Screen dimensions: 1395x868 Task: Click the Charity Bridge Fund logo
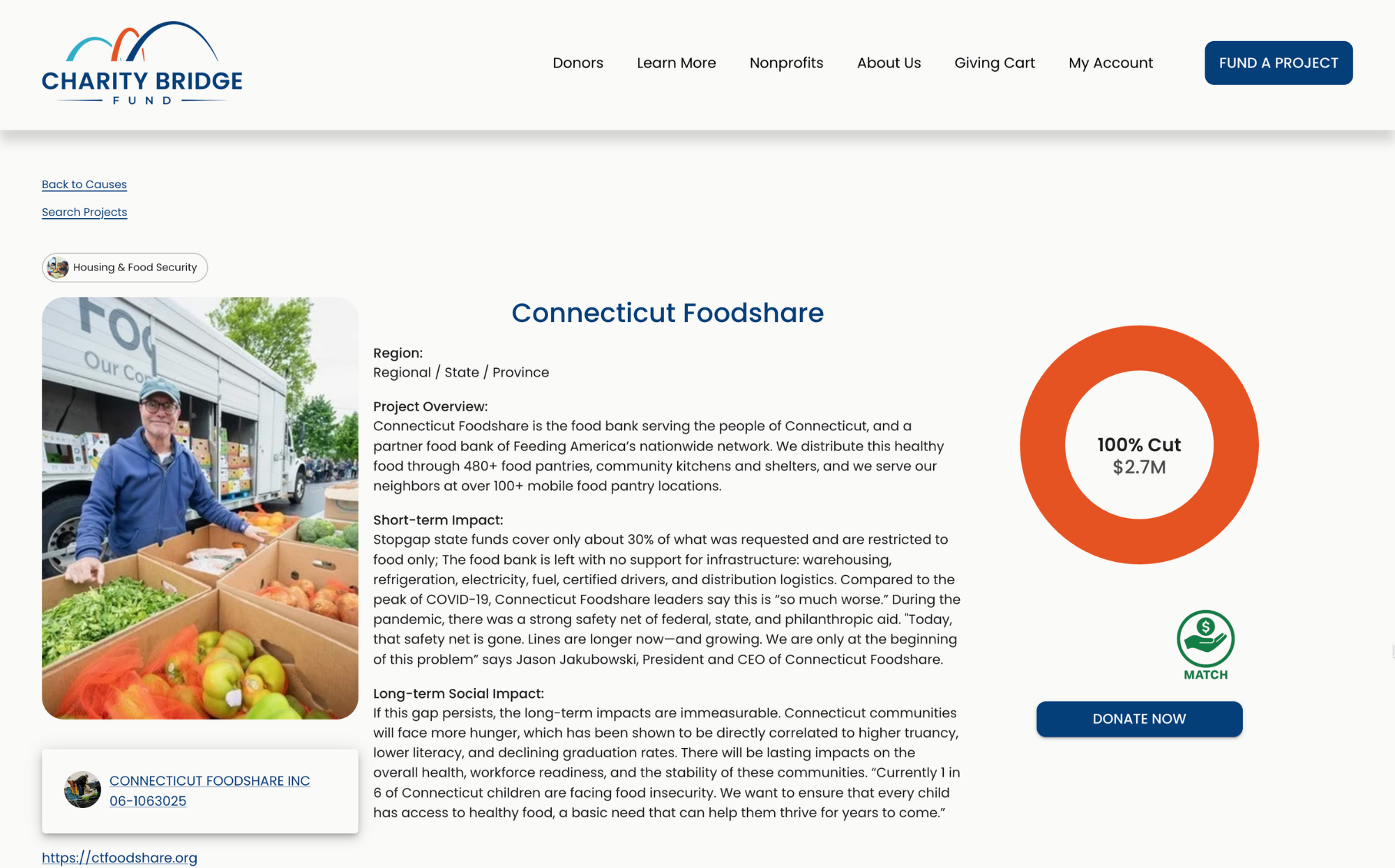(142, 63)
